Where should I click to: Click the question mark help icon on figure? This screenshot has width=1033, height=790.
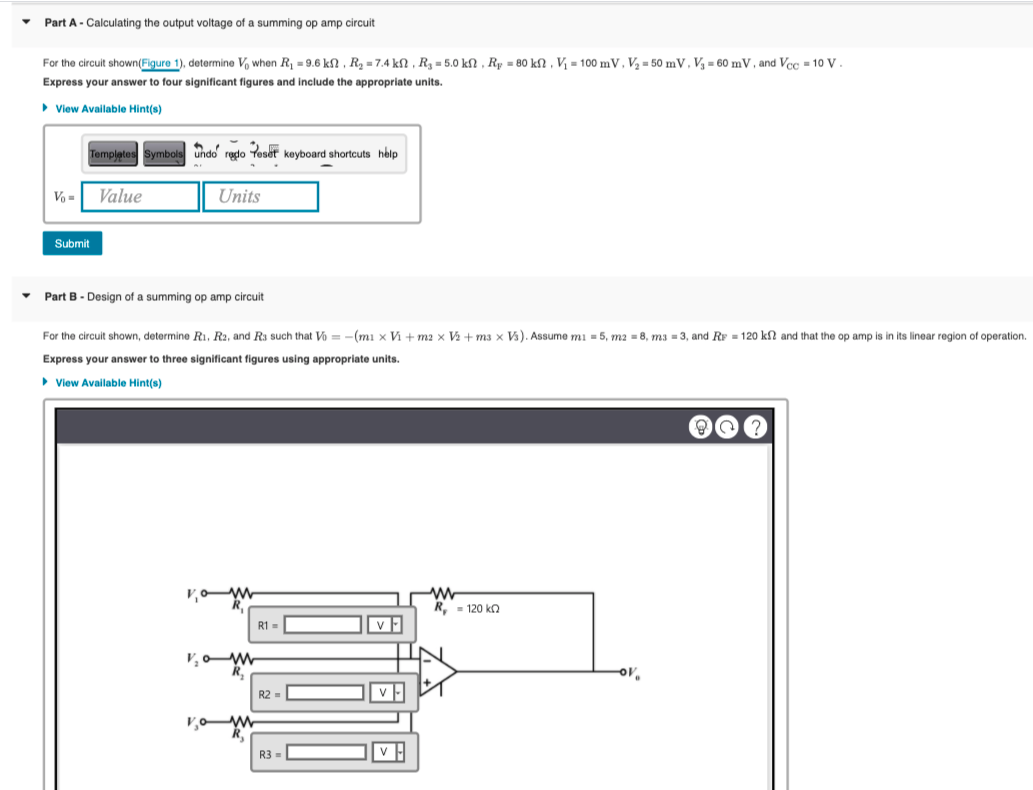coord(756,427)
